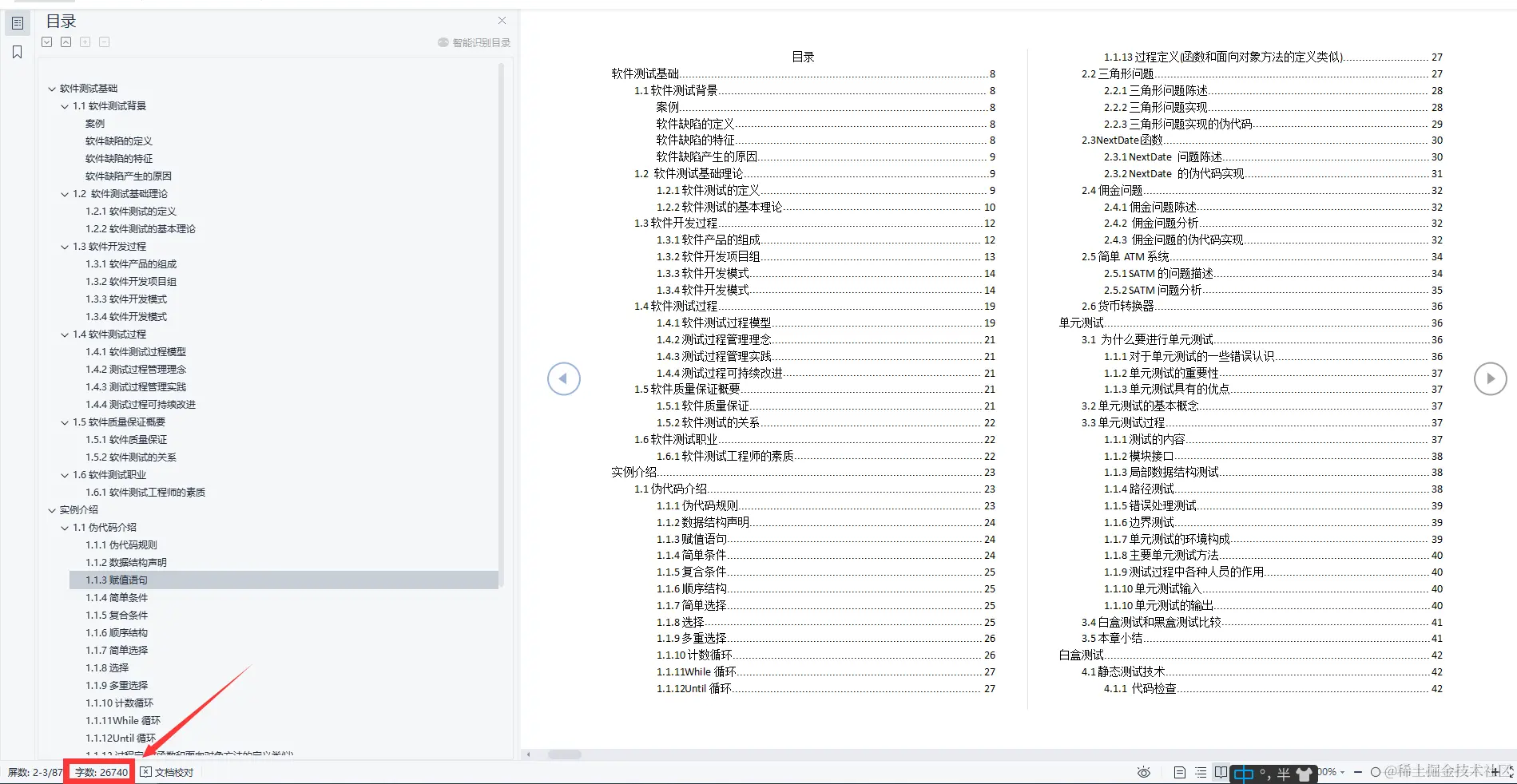
Task: Click the document horizontal scrollbar thumb
Action: tap(565, 754)
